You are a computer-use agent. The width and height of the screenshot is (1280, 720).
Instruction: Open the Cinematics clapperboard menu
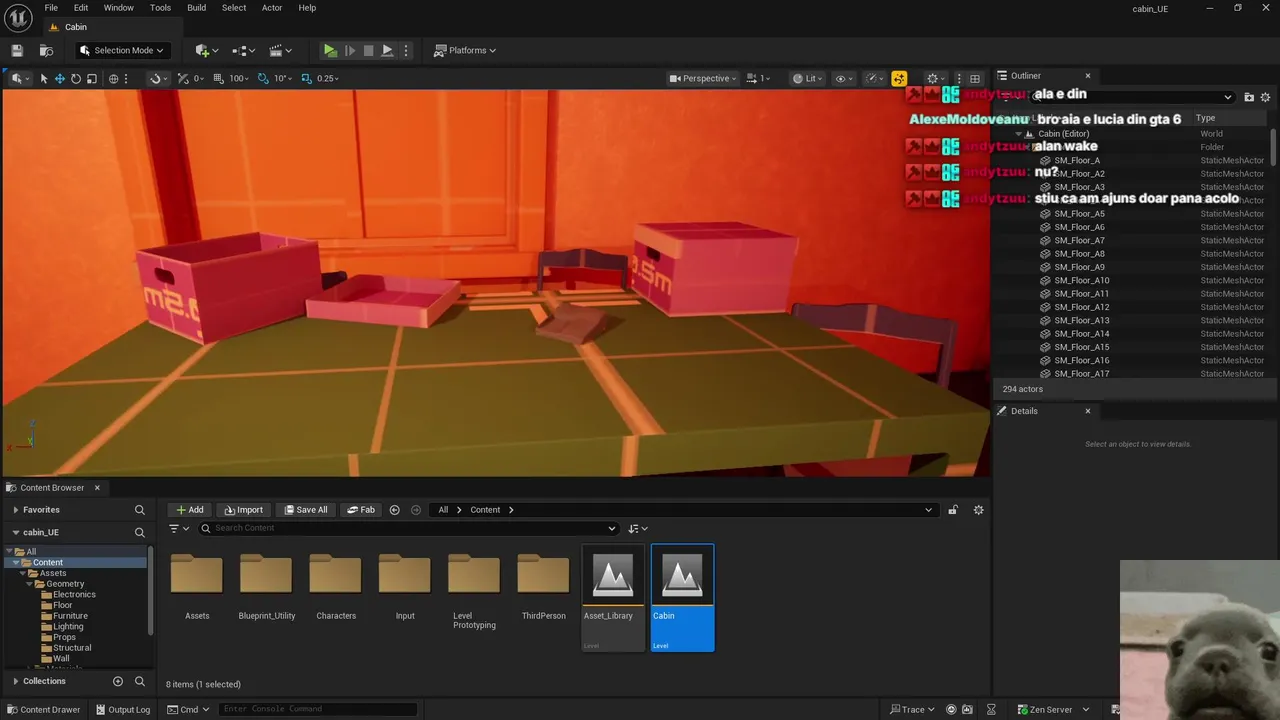coord(278,50)
